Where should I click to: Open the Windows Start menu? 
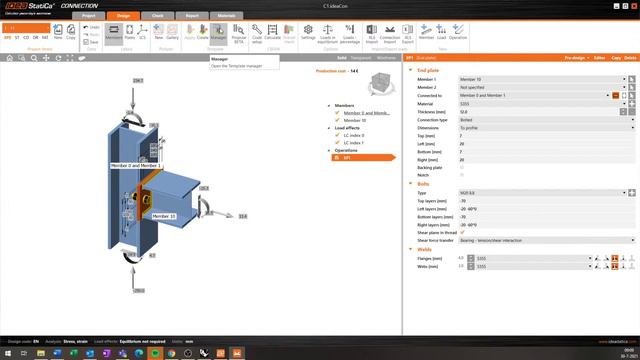tap(8, 353)
